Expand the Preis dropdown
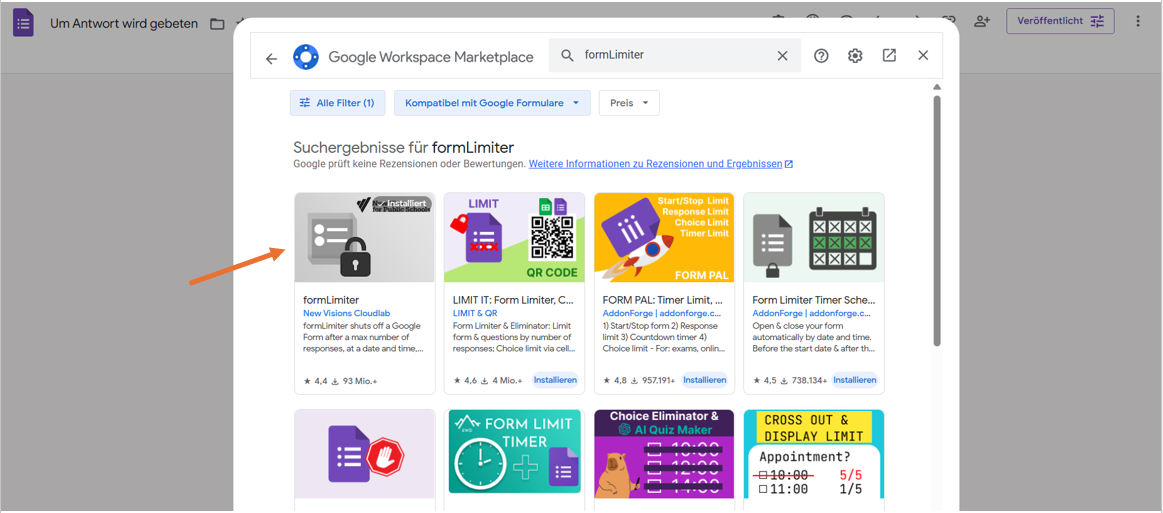The image size is (1163, 513). click(x=629, y=103)
